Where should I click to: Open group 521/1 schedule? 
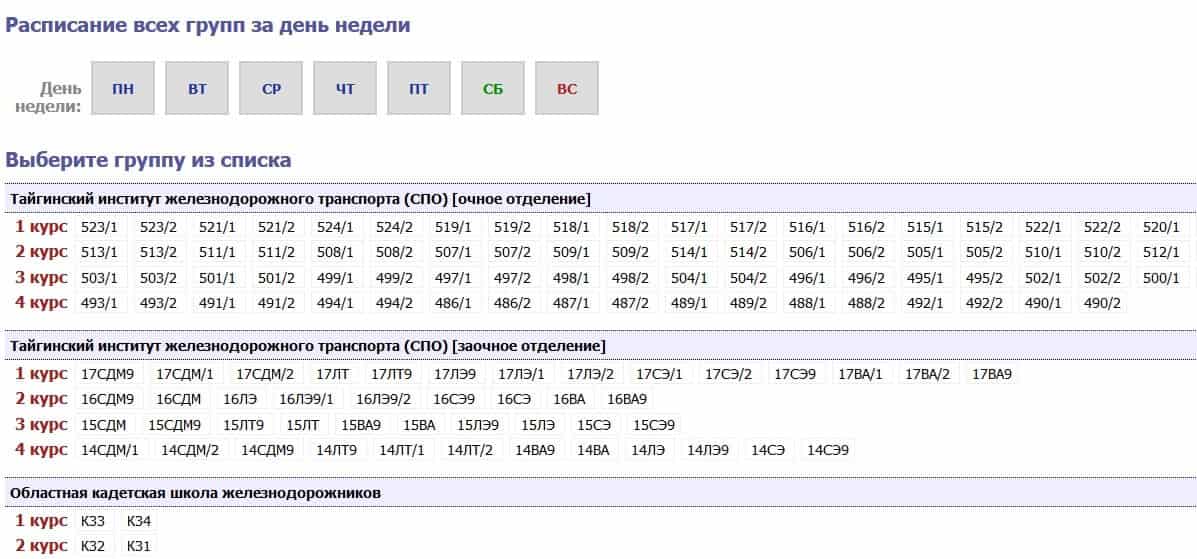point(218,227)
